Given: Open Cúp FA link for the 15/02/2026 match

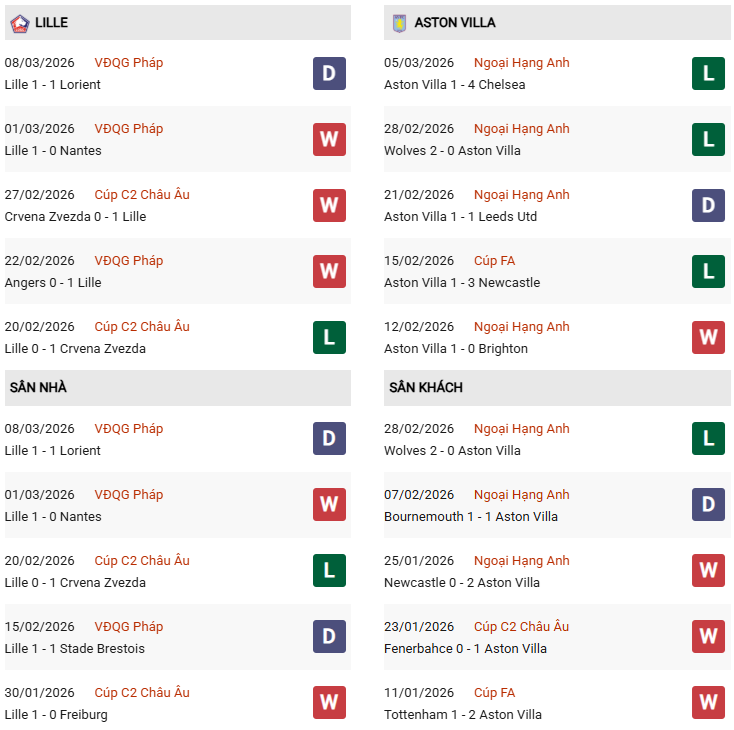Looking at the screenshot, I should coord(495,261).
